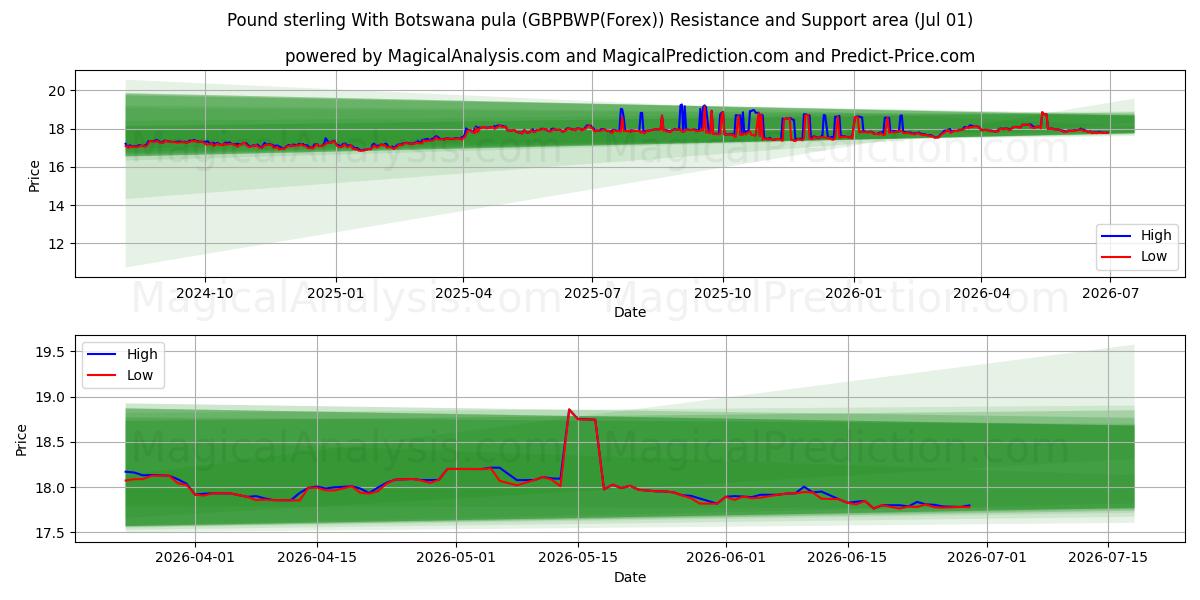Viewport: 1200px width, 600px height.
Task: Click the '12' y-axis value in the top chart
Action: tap(58, 244)
